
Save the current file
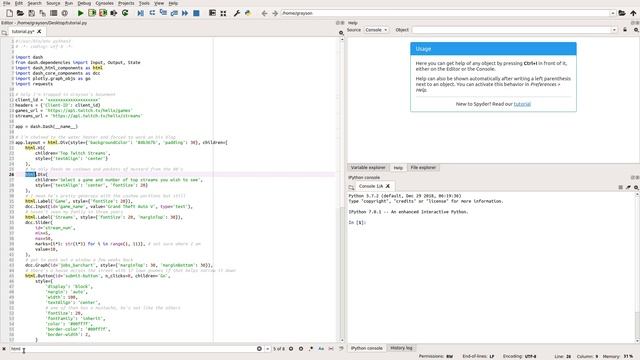pos(31,13)
